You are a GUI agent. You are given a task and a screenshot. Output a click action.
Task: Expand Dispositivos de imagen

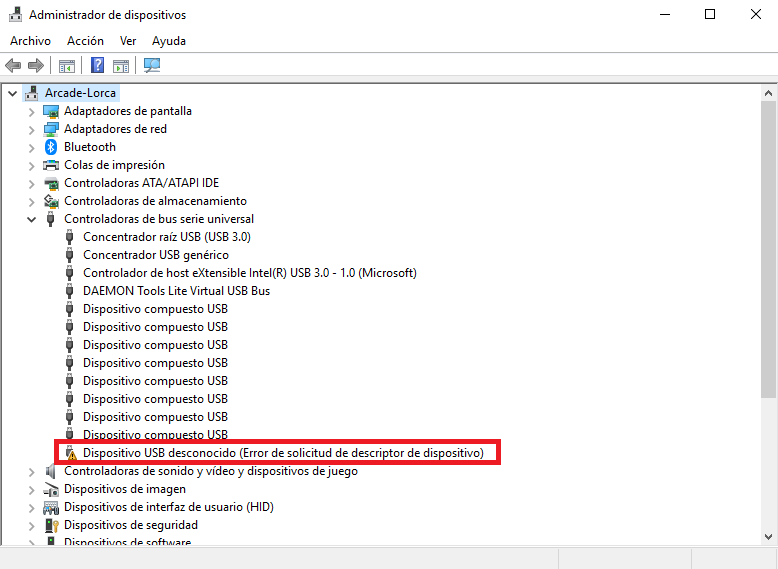point(32,490)
